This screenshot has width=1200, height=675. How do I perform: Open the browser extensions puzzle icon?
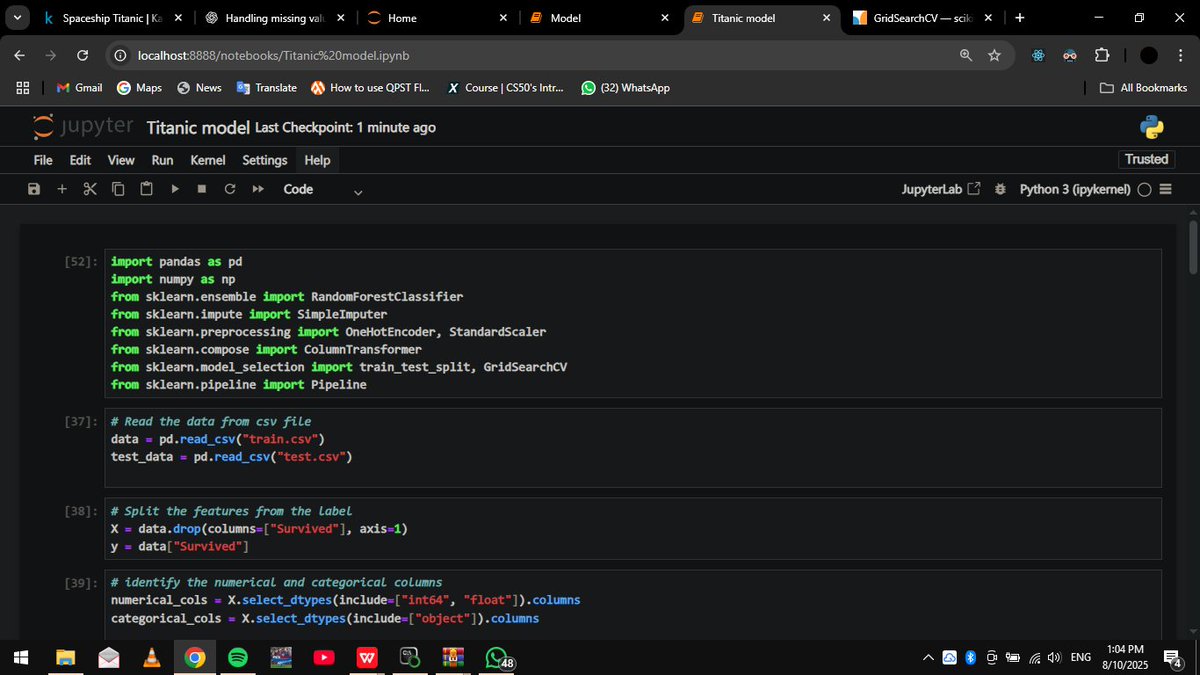point(1102,55)
